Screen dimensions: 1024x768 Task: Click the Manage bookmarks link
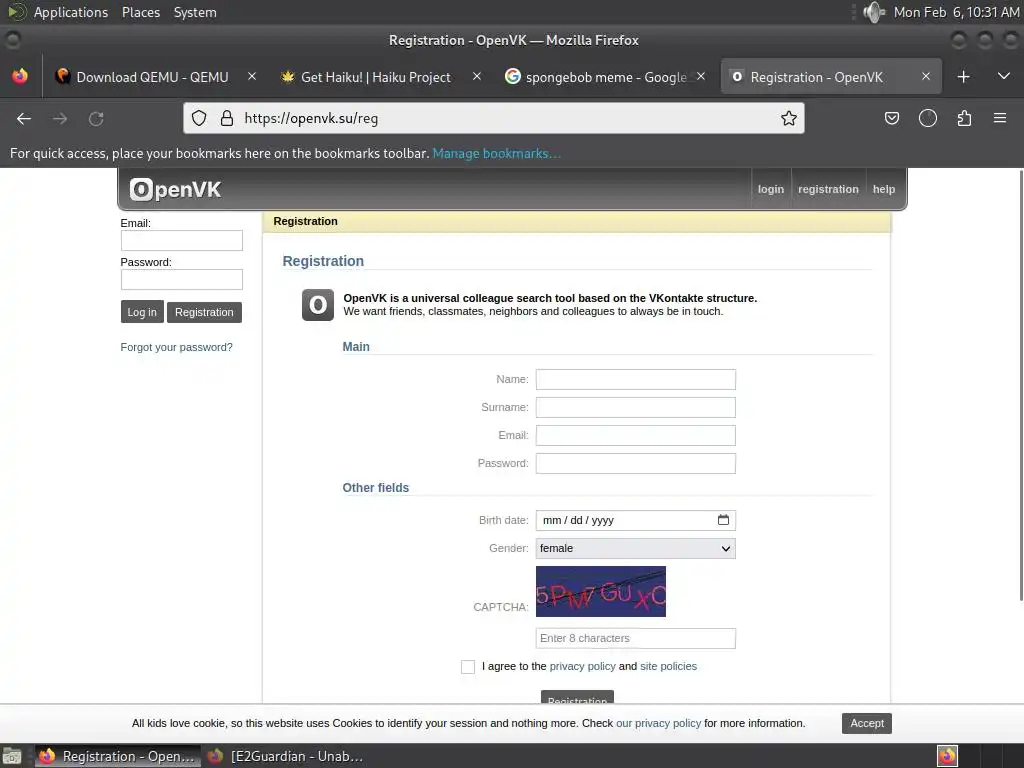point(496,153)
